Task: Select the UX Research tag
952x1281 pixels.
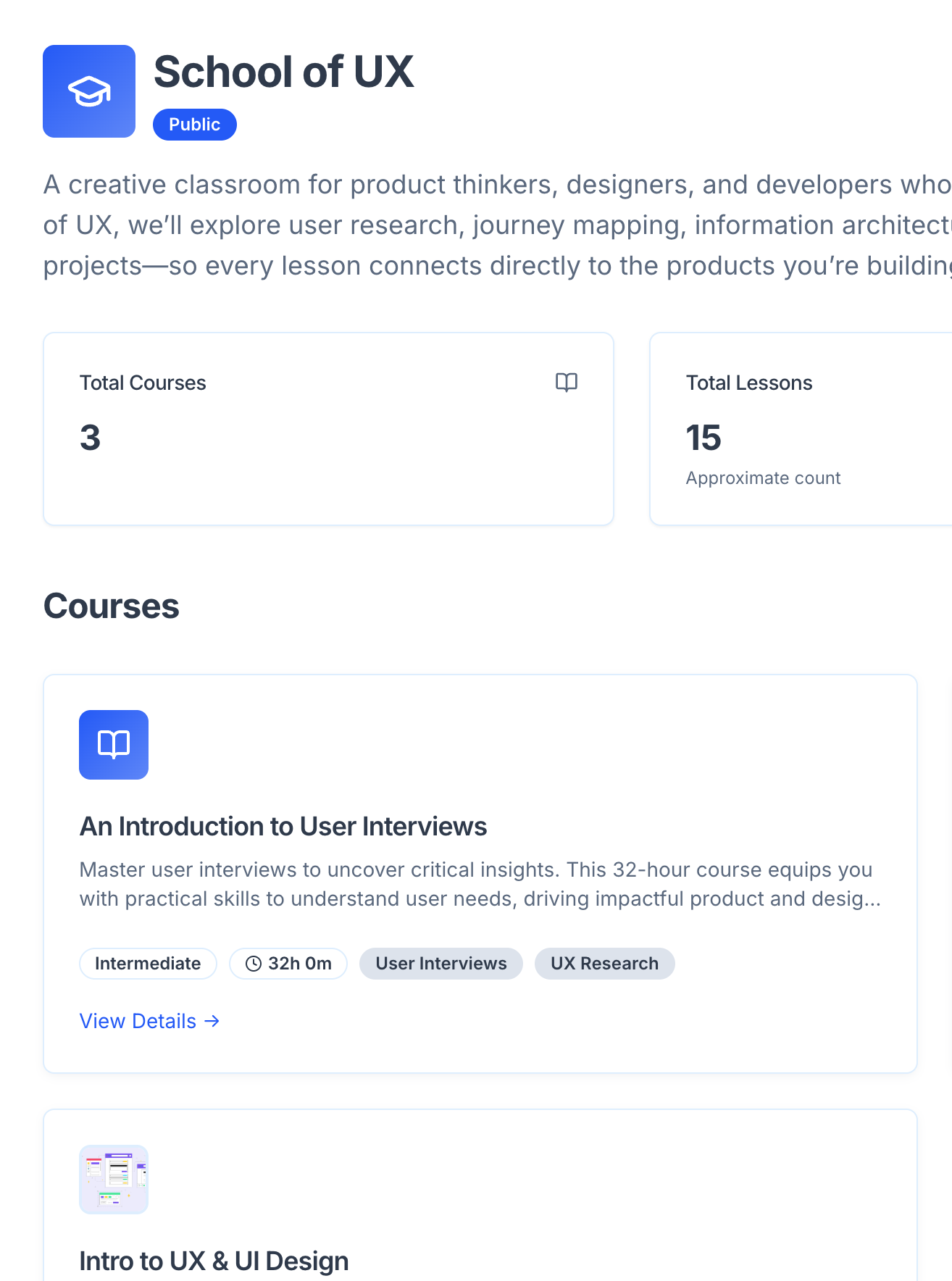Action: click(x=604, y=964)
